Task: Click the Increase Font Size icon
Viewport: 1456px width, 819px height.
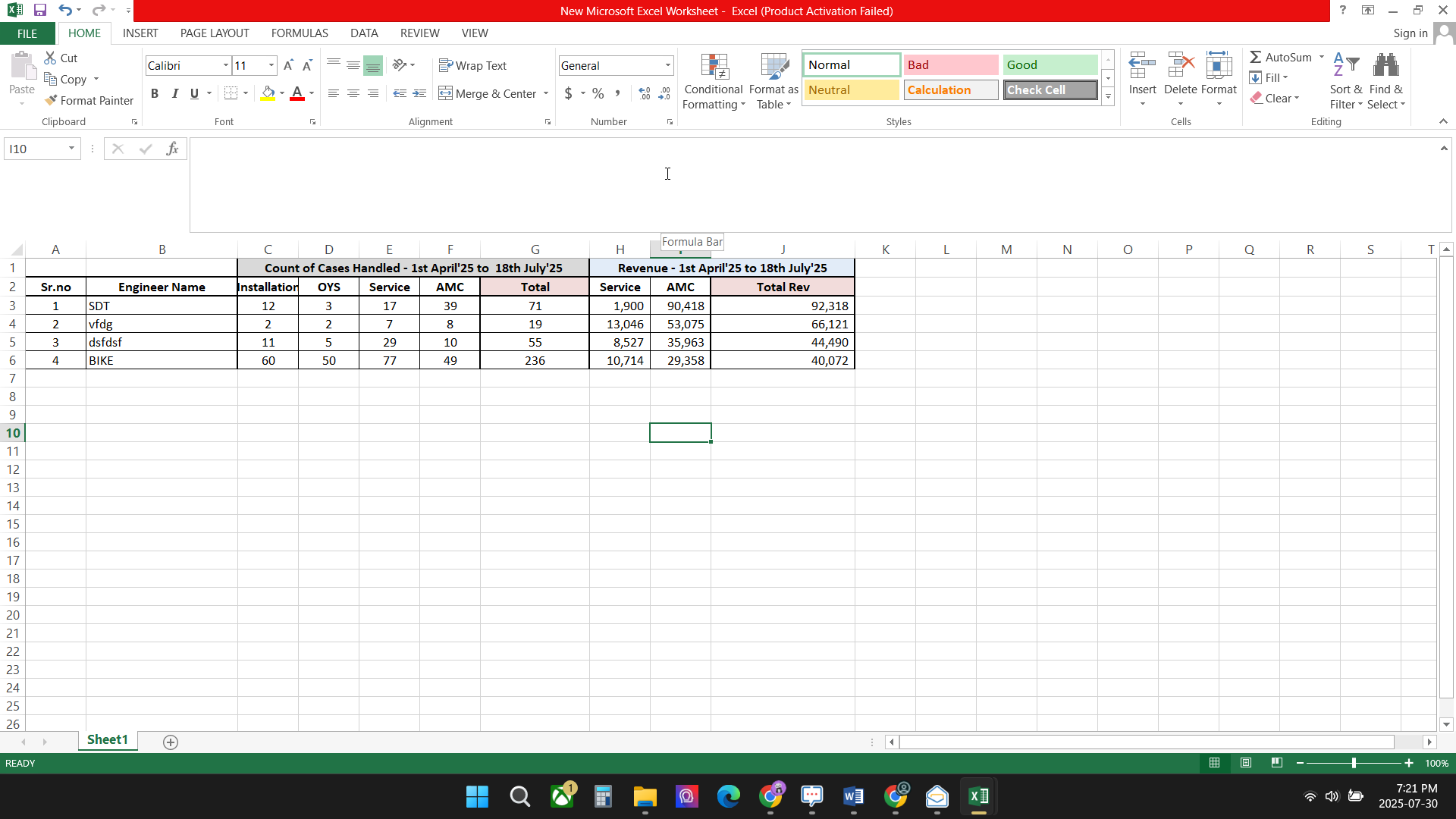Action: tap(288, 66)
